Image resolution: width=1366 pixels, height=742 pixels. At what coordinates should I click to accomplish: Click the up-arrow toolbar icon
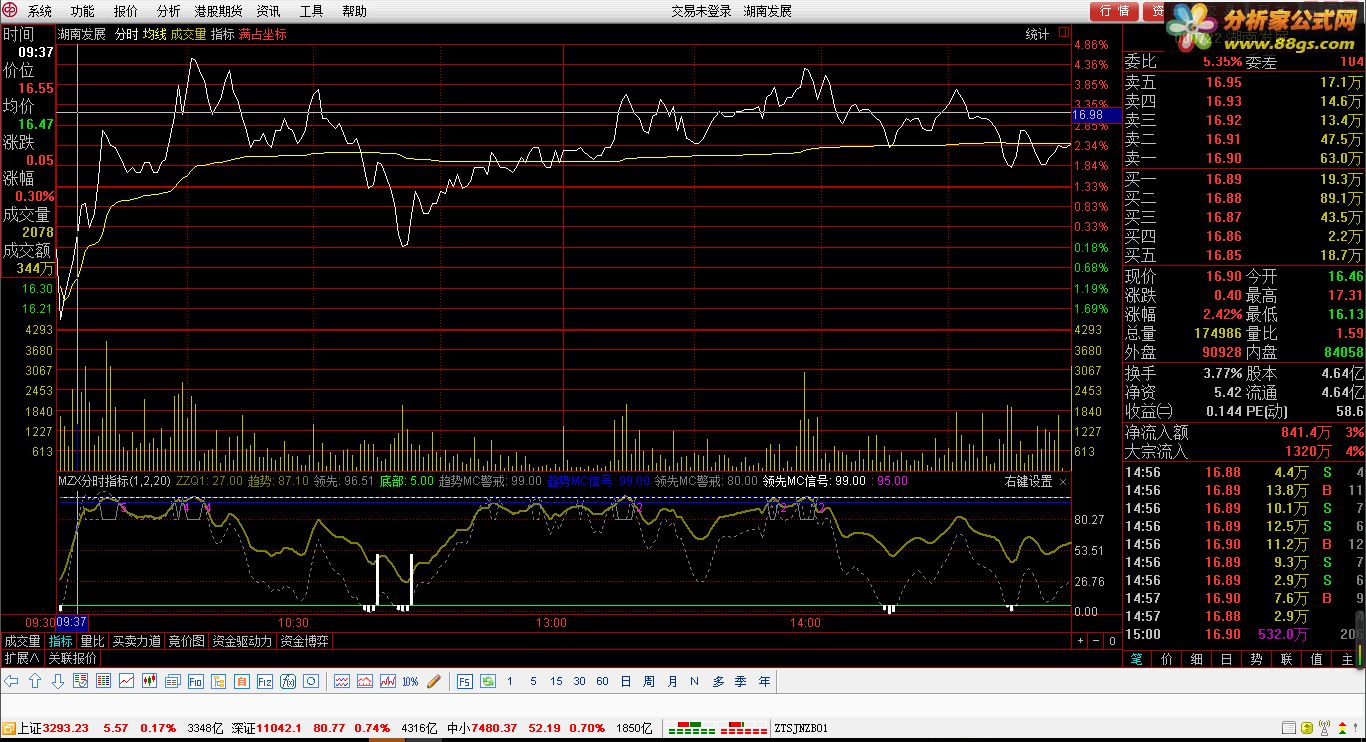[x=35, y=681]
